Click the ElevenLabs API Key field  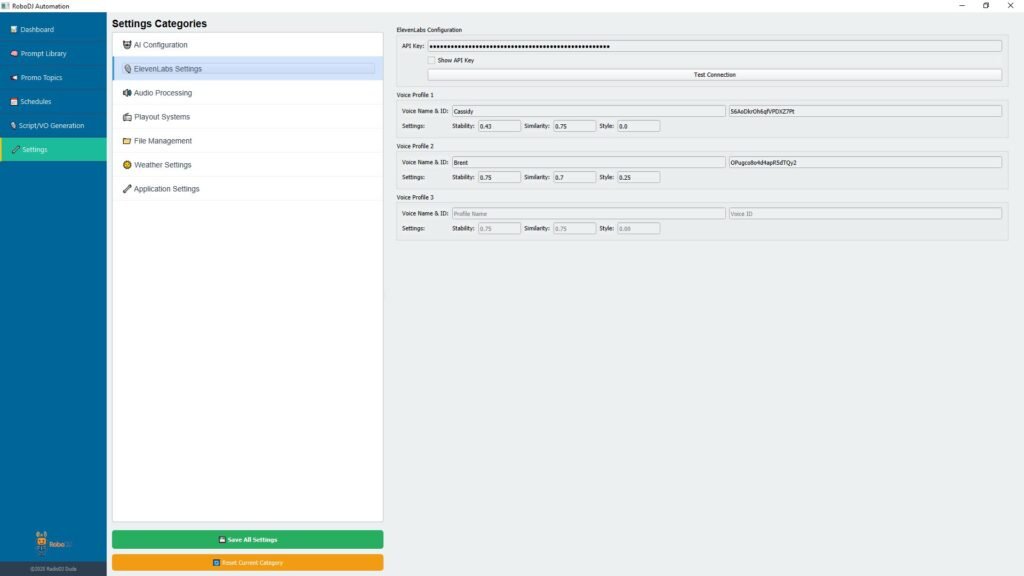pos(714,46)
